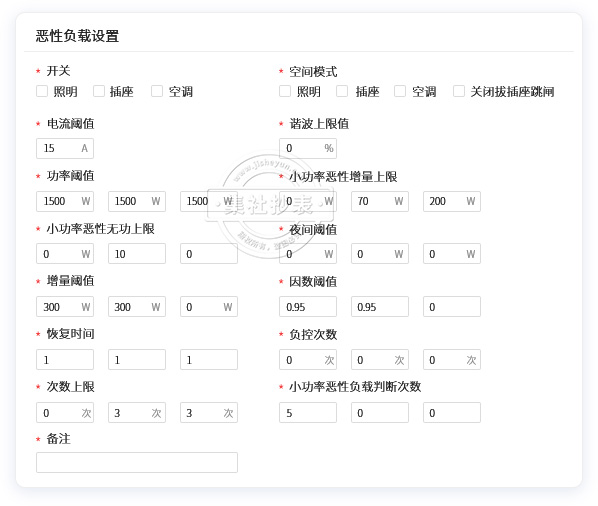Select the first 功率阈值 field
This screenshot has width=598, height=506.
pyautogui.click(x=65, y=201)
